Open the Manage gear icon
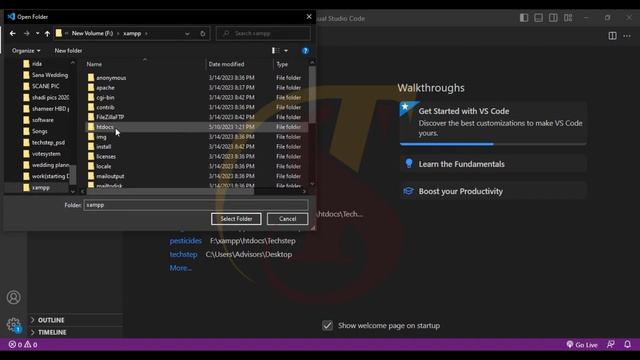640x360 pixels. coord(13,325)
